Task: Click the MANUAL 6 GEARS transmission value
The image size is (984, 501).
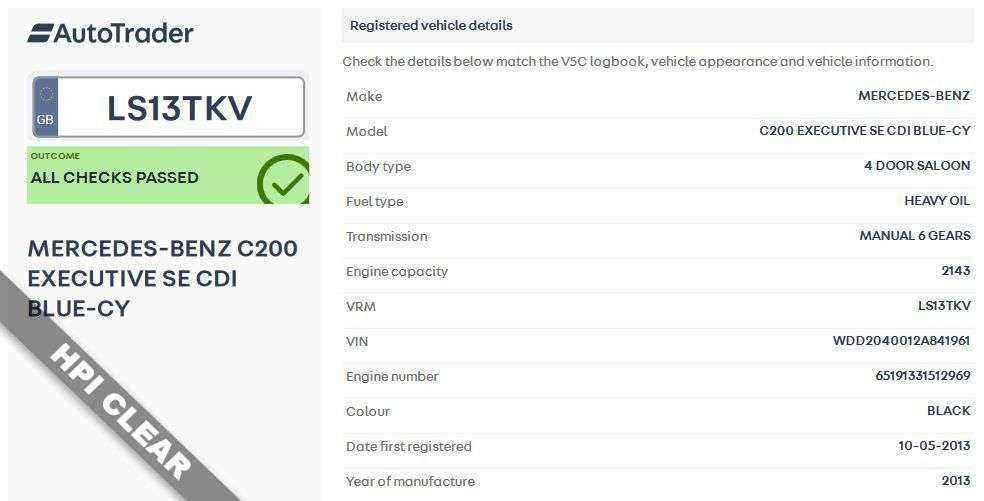Action: (x=914, y=236)
